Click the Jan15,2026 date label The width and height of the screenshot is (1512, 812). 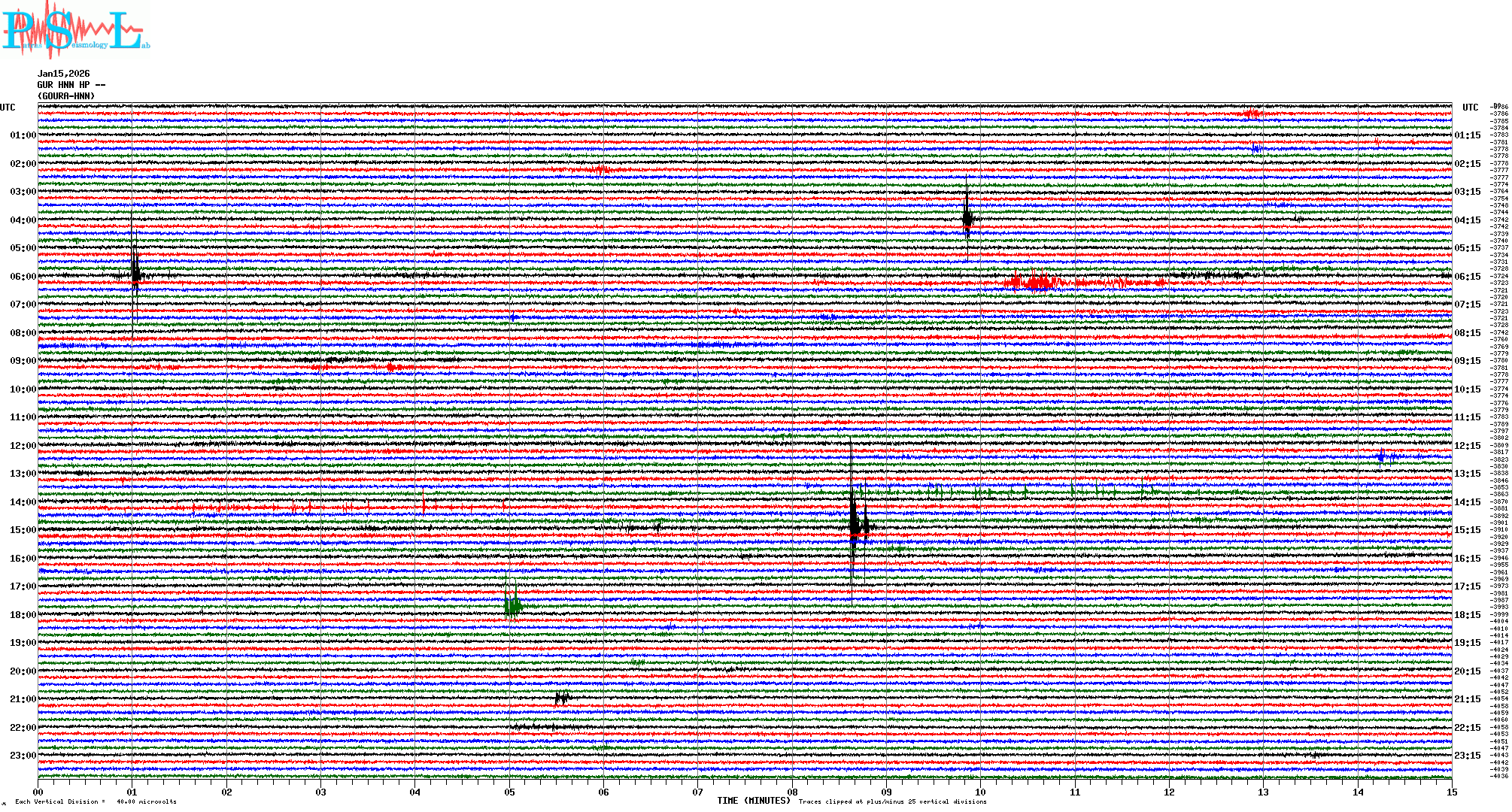tap(64, 74)
